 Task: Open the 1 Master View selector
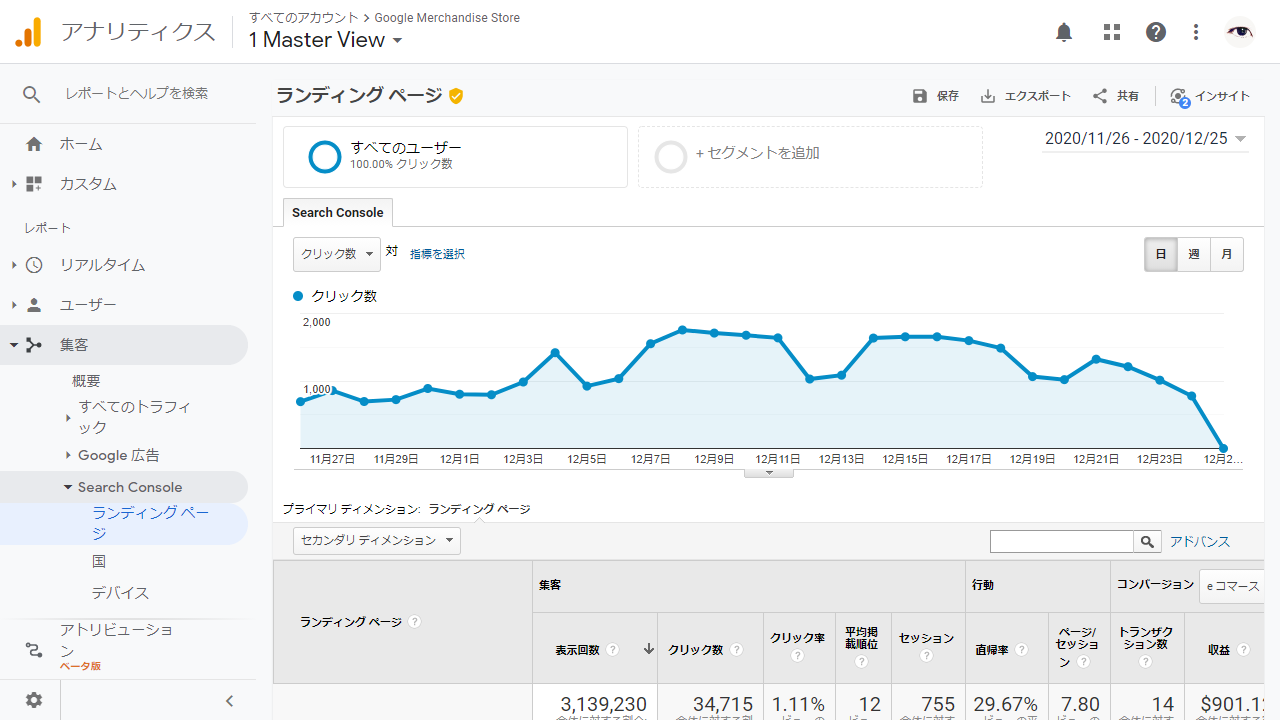tap(326, 40)
